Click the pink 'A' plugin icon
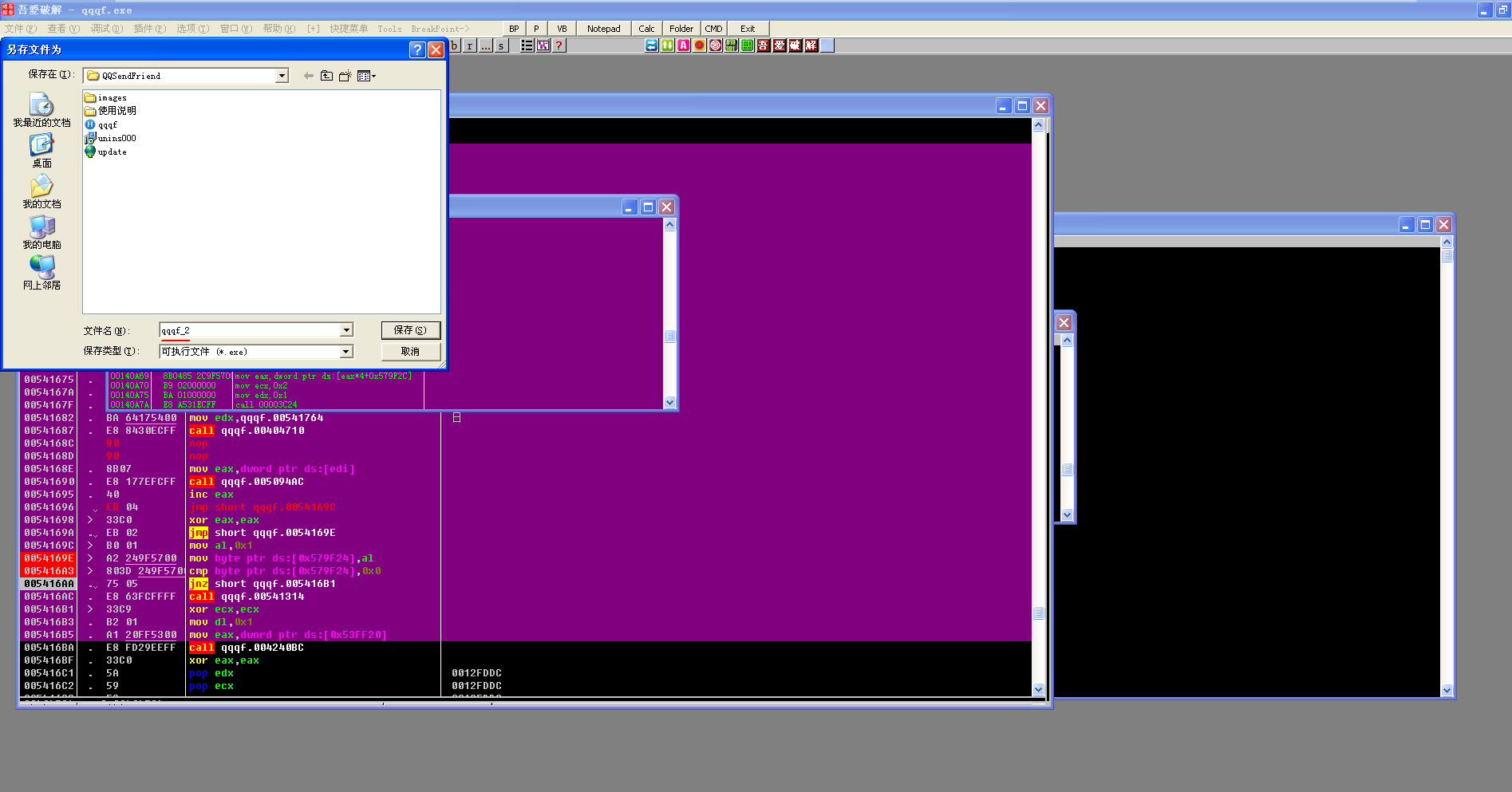1512x792 pixels. point(684,45)
